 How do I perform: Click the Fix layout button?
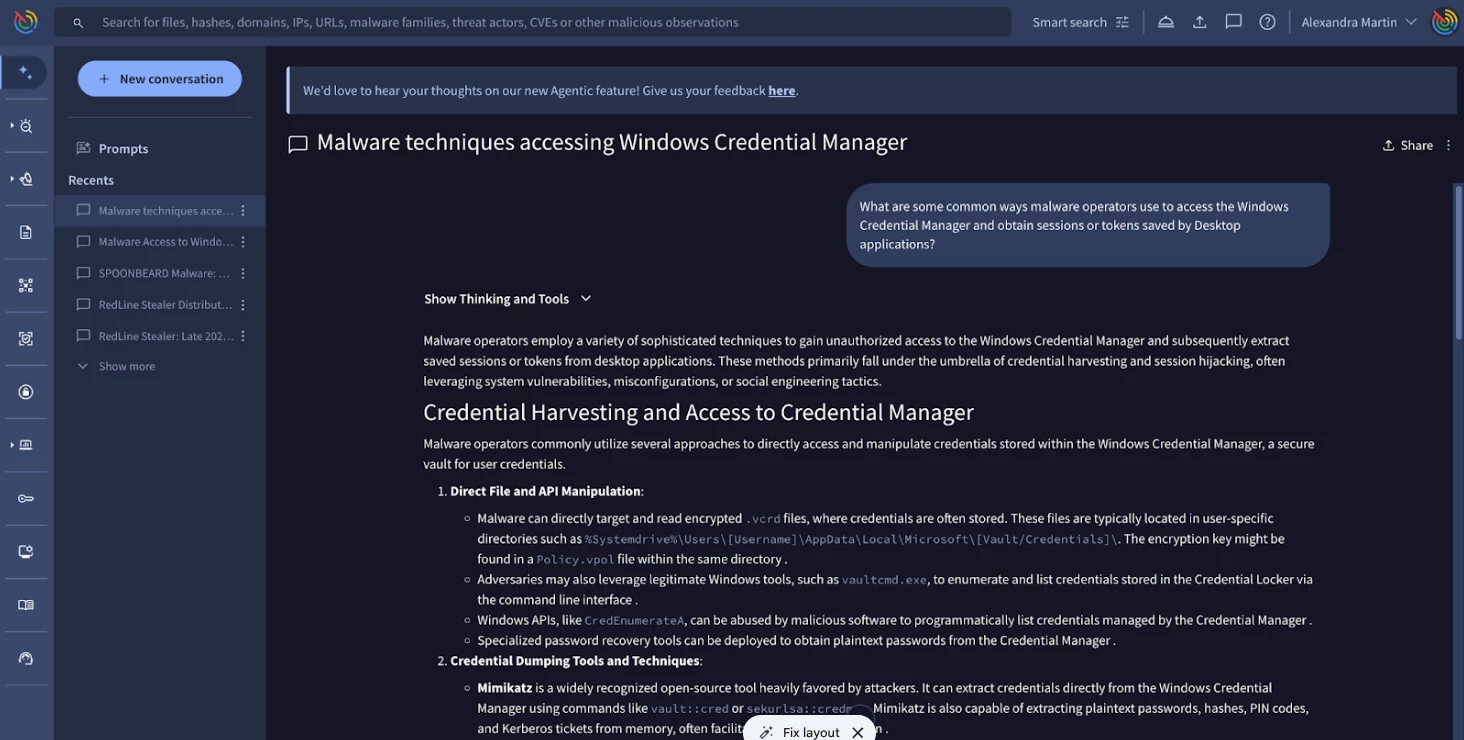click(x=800, y=732)
